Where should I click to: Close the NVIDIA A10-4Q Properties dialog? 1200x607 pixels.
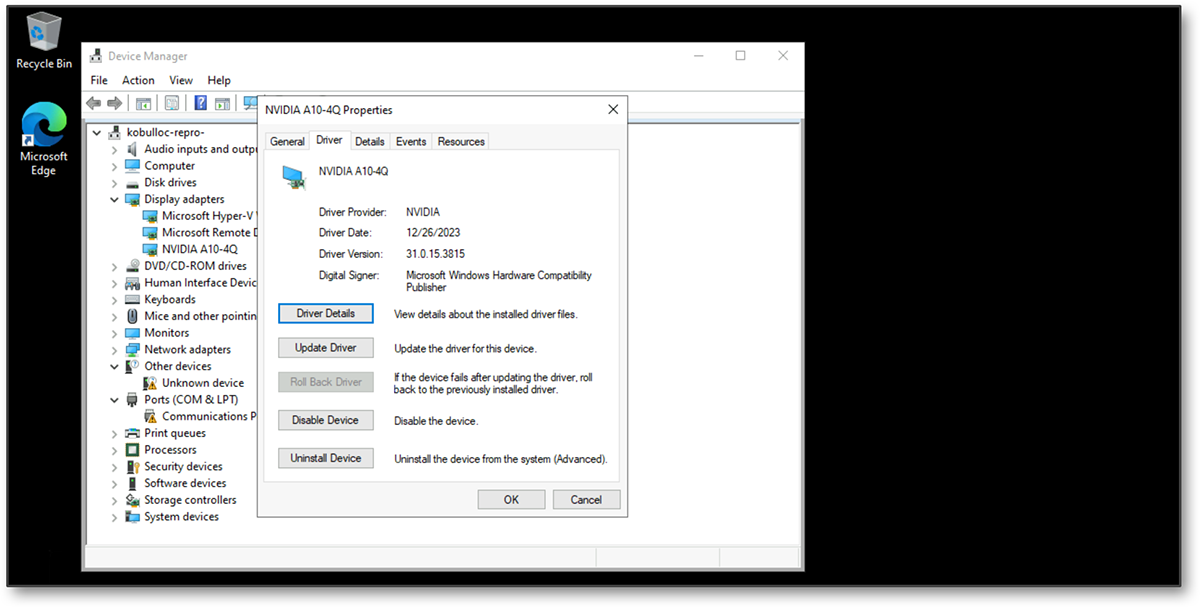pyautogui.click(x=612, y=110)
